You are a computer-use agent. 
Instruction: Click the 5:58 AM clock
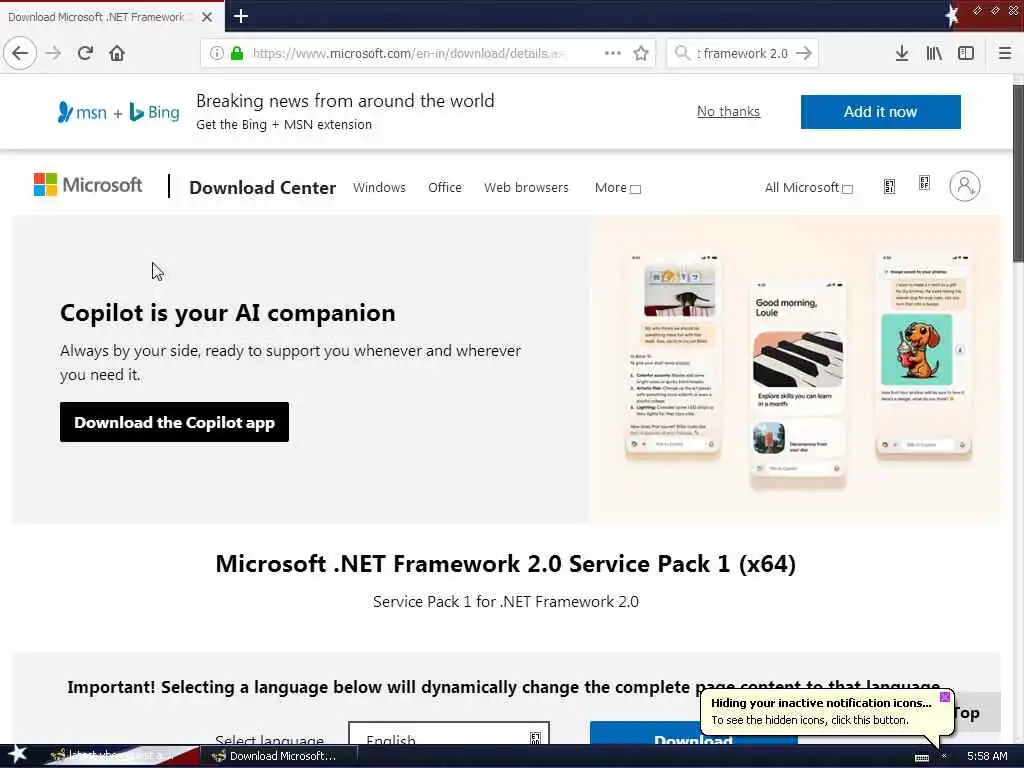click(x=987, y=756)
